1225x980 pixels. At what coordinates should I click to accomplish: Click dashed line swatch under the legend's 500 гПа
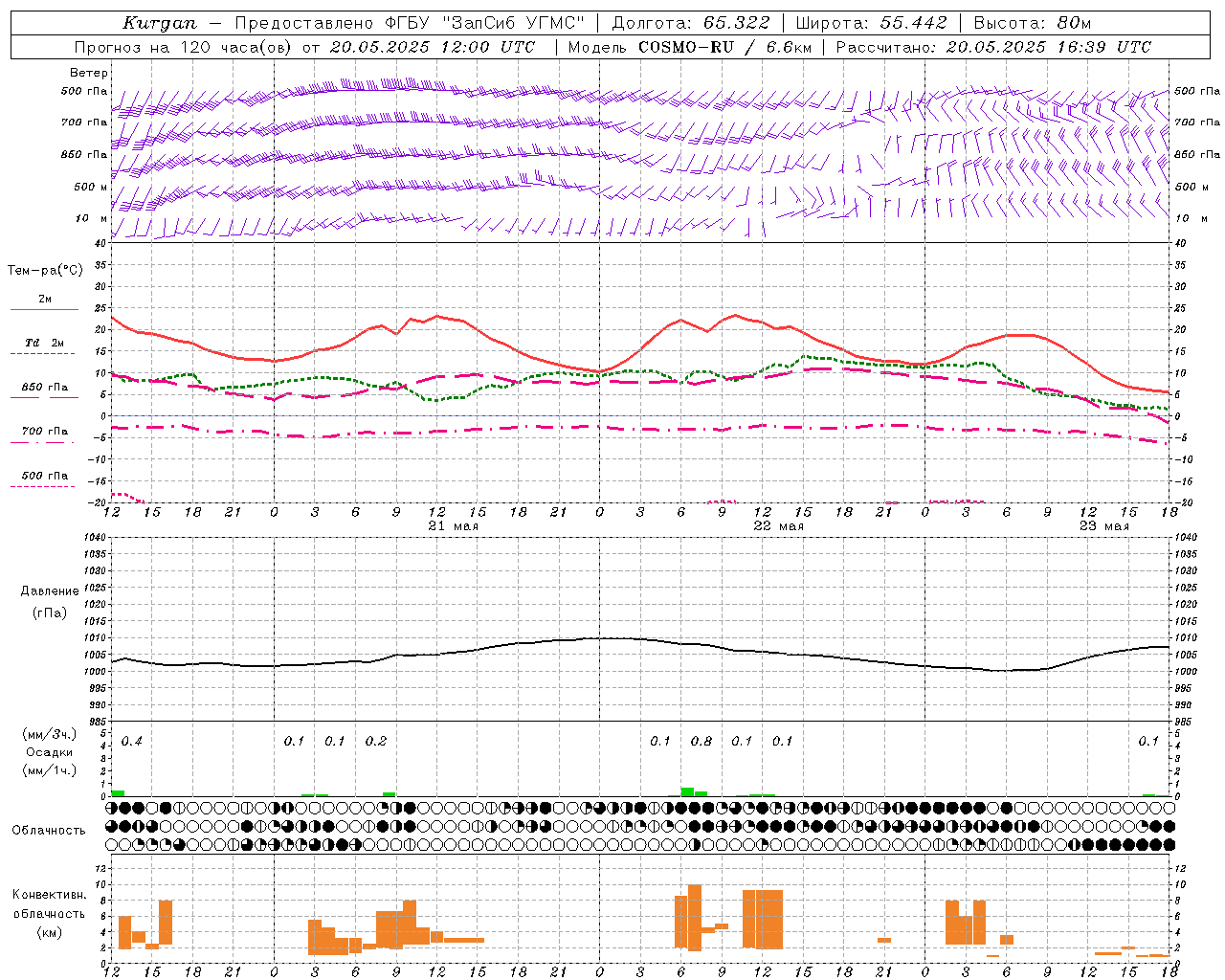(x=42, y=487)
